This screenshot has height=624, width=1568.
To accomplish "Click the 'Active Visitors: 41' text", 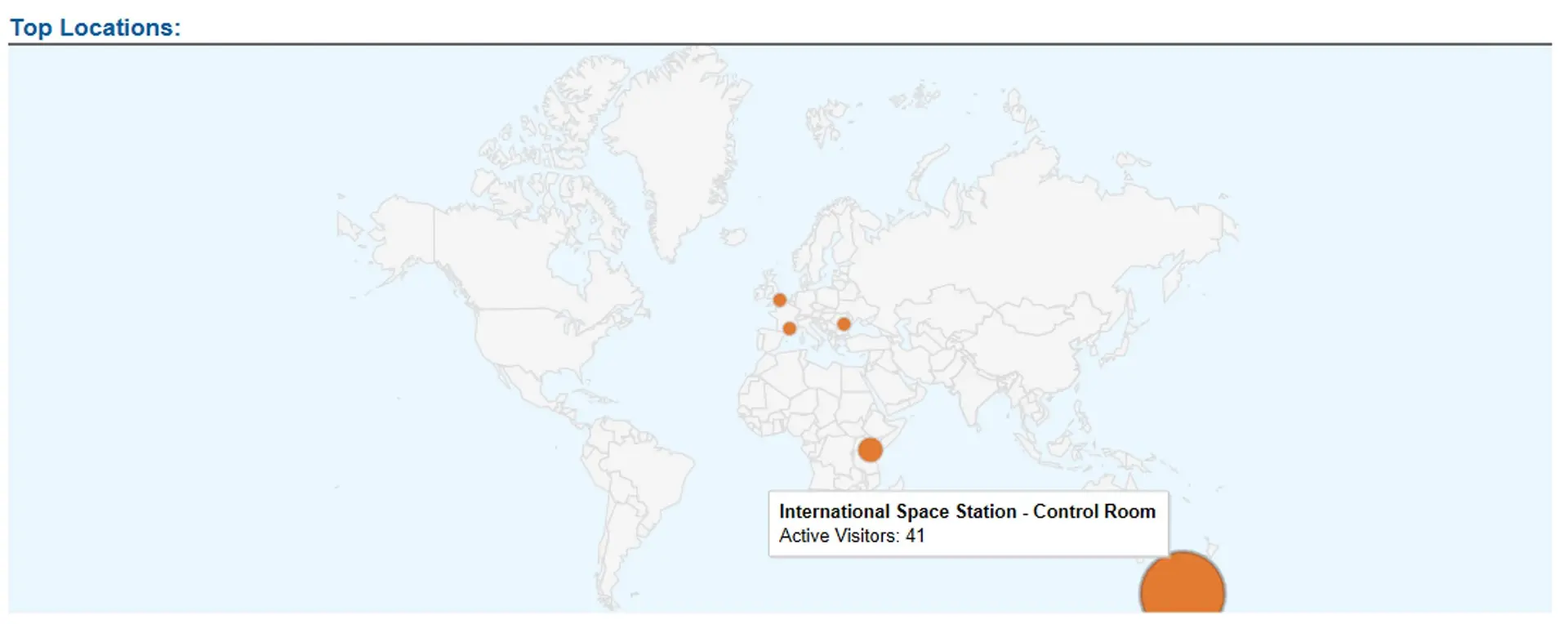I will point(852,536).
